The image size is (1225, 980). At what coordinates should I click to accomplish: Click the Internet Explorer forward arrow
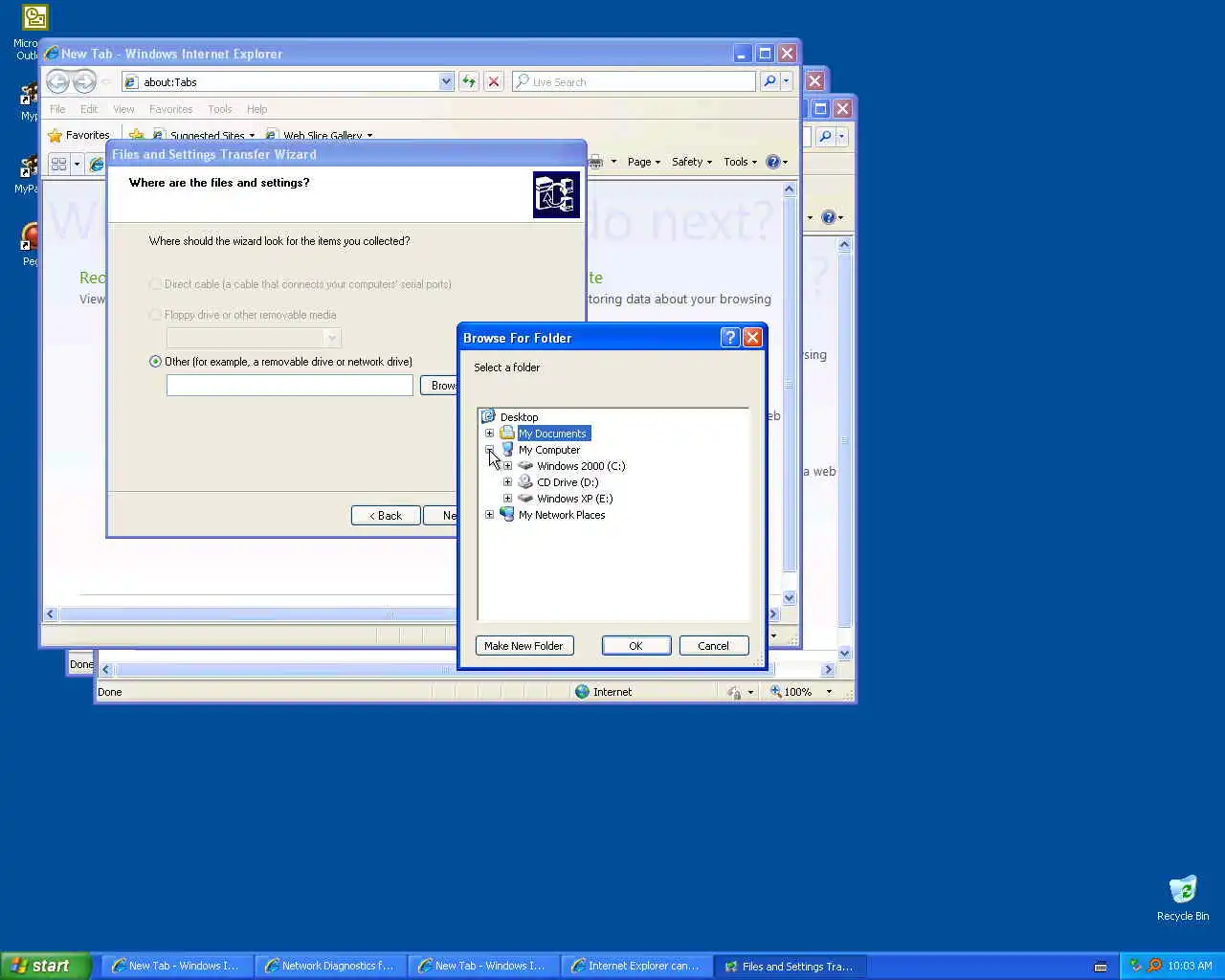click(x=84, y=81)
